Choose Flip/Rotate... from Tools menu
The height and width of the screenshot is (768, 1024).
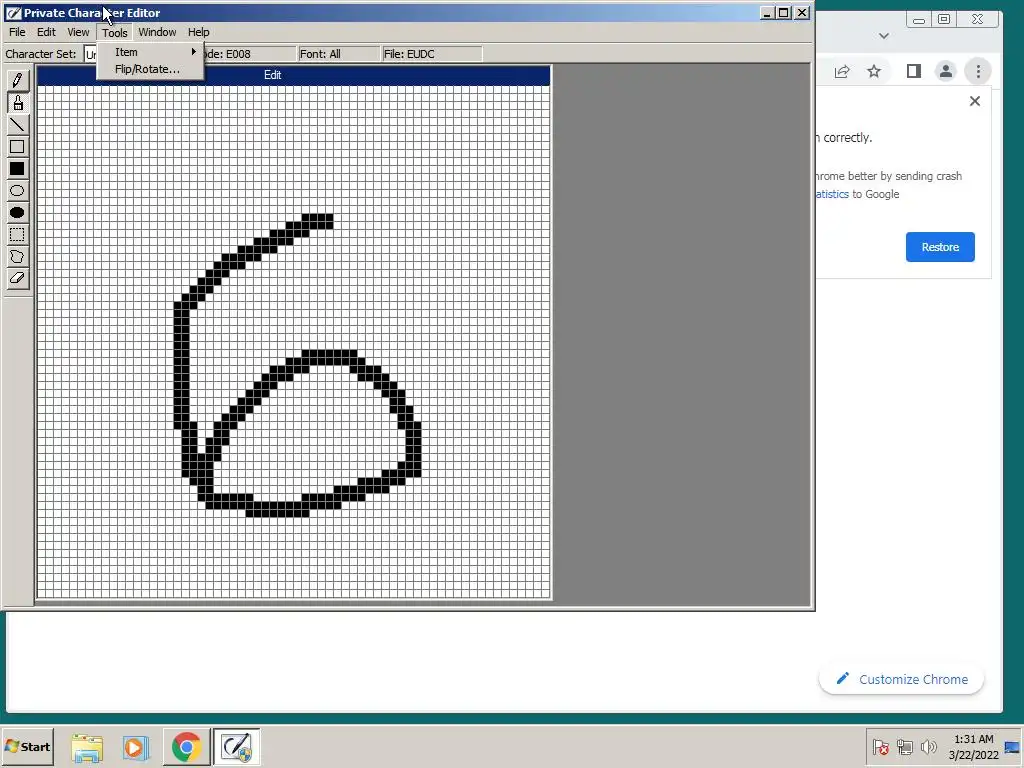coord(150,69)
